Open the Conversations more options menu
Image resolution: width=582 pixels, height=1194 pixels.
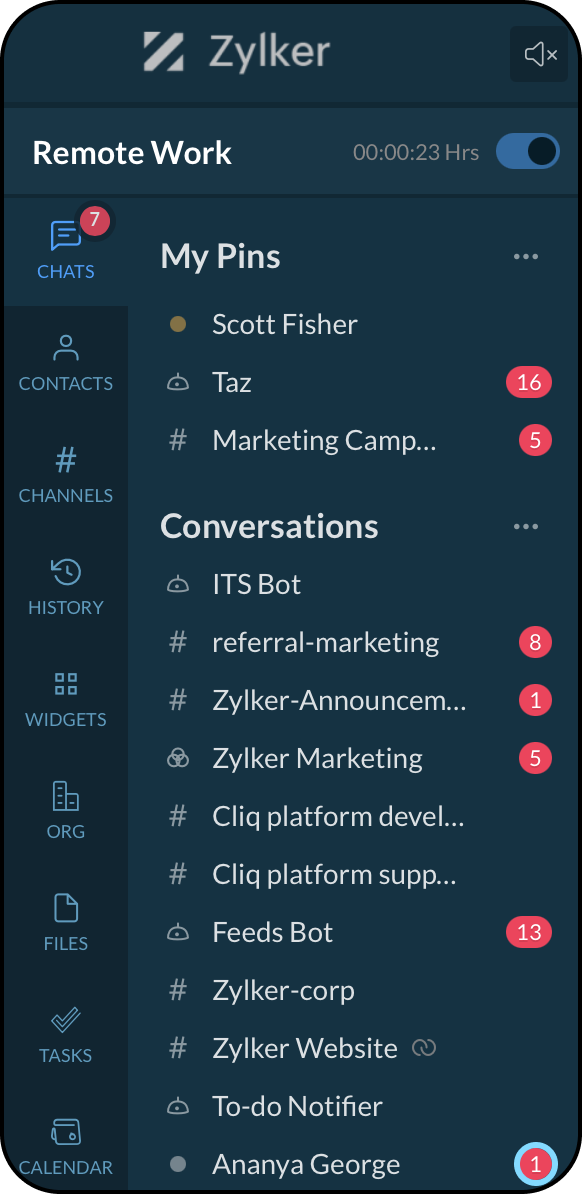526,527
